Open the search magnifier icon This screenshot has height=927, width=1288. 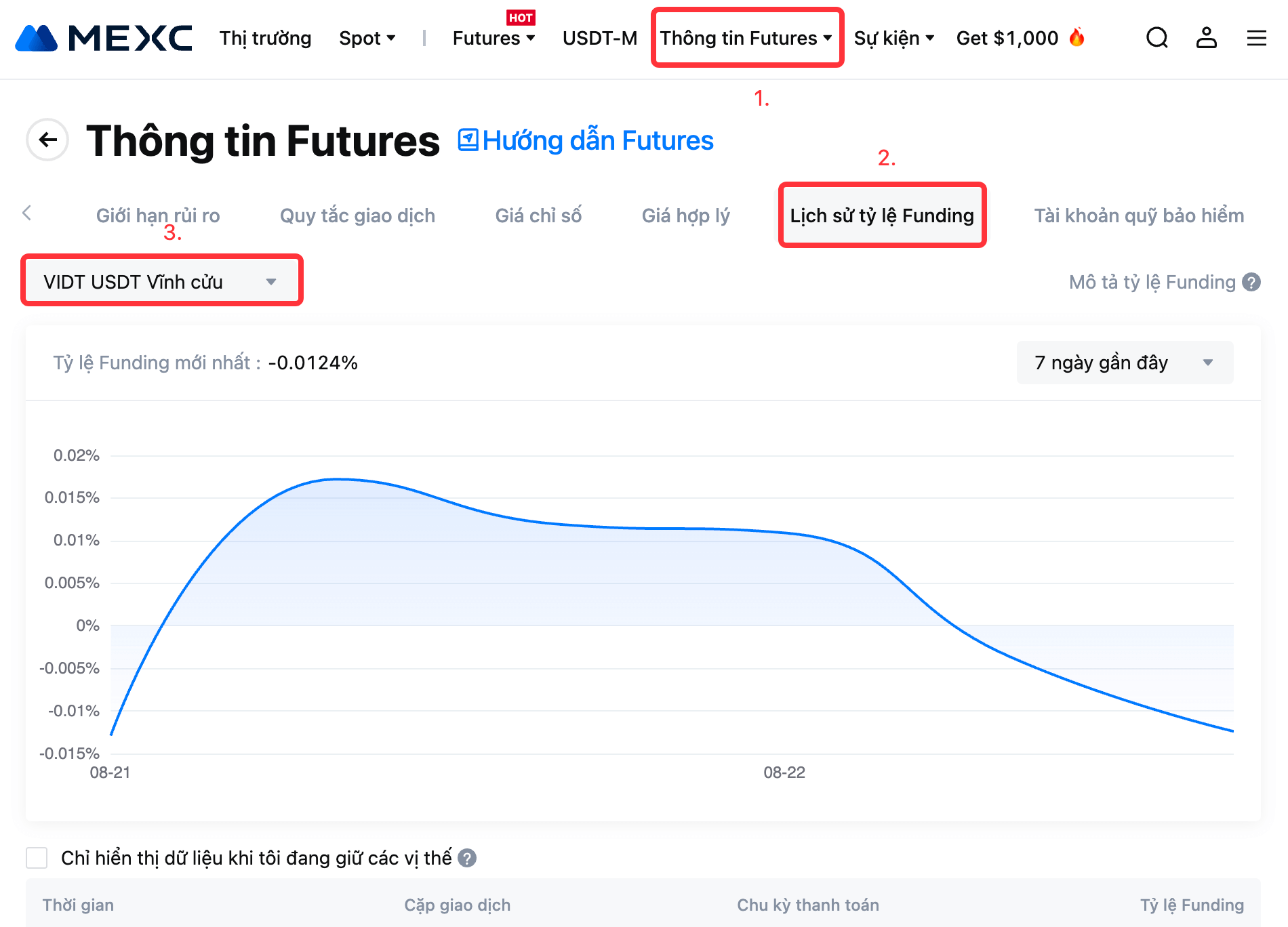pyautogui.click(x=1157, y=38)
